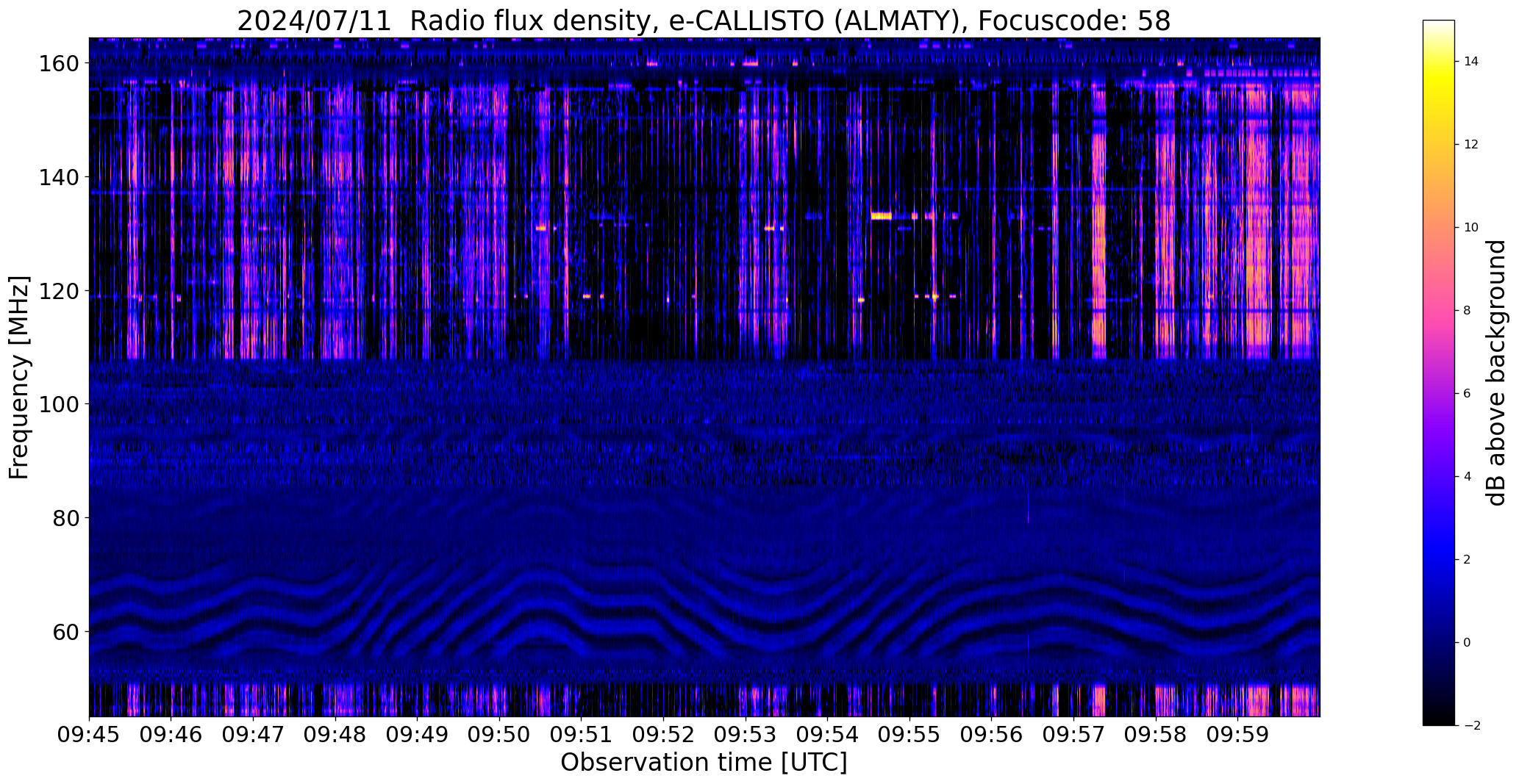
Task: Click the colorbar tick value 14
Action: coord(1471,62)
